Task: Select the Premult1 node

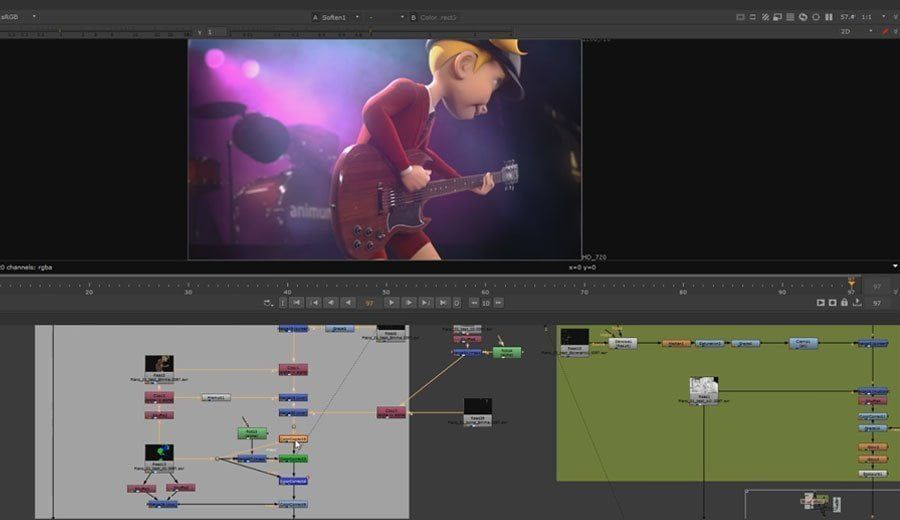Action: (216, 397)
